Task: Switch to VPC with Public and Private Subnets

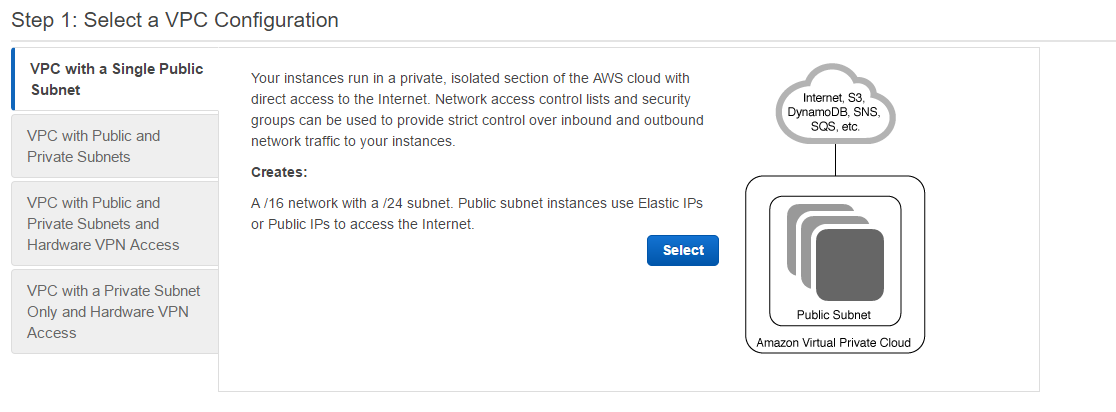Action: pos(115,146)
